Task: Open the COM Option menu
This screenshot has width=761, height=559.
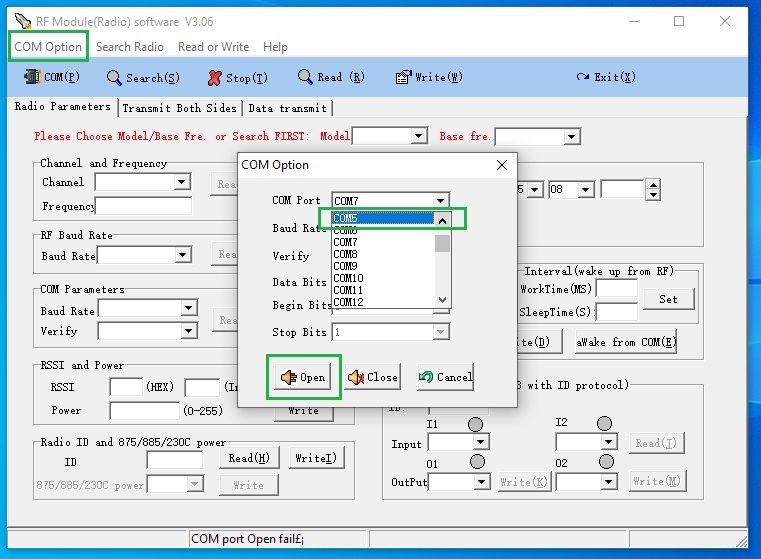Action: click(48, 47)
